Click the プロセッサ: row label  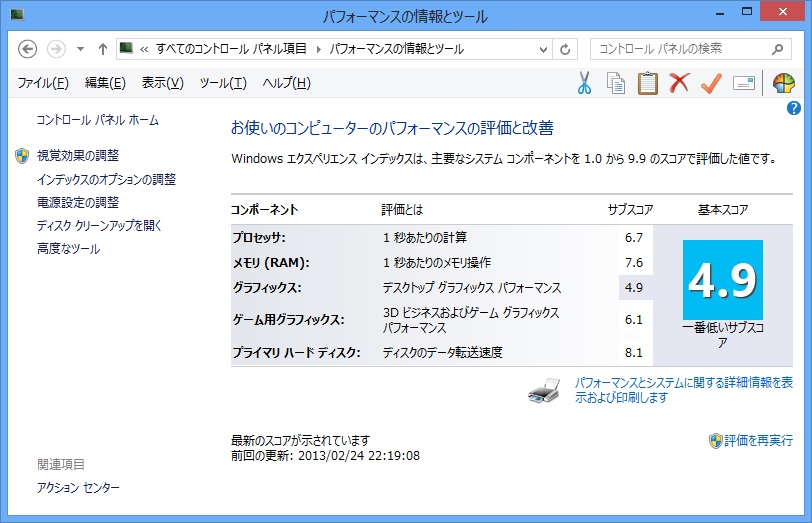click(x=259, y=238)
